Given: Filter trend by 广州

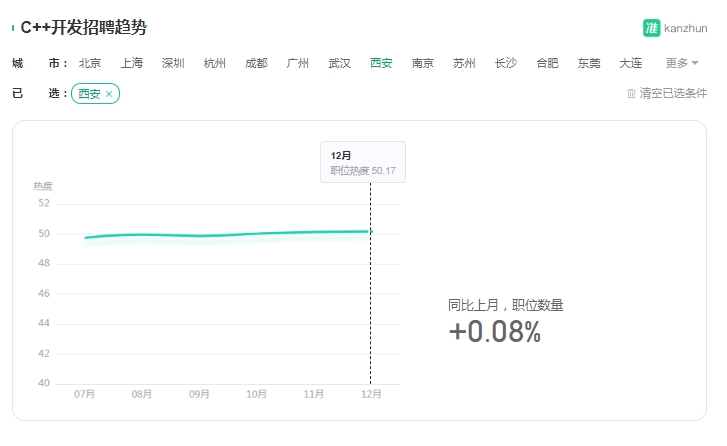Looking at the screenshot, I should (298, 63).
